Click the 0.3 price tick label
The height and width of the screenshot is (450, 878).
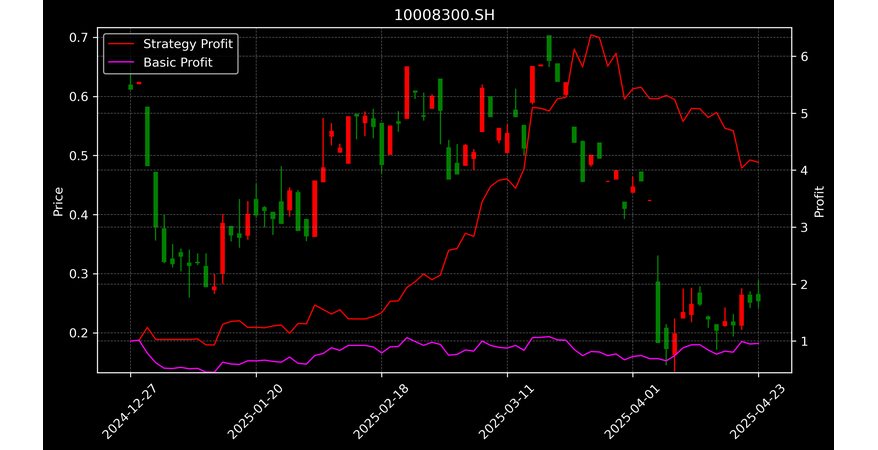pyautogui.click(x=80, y=274)
